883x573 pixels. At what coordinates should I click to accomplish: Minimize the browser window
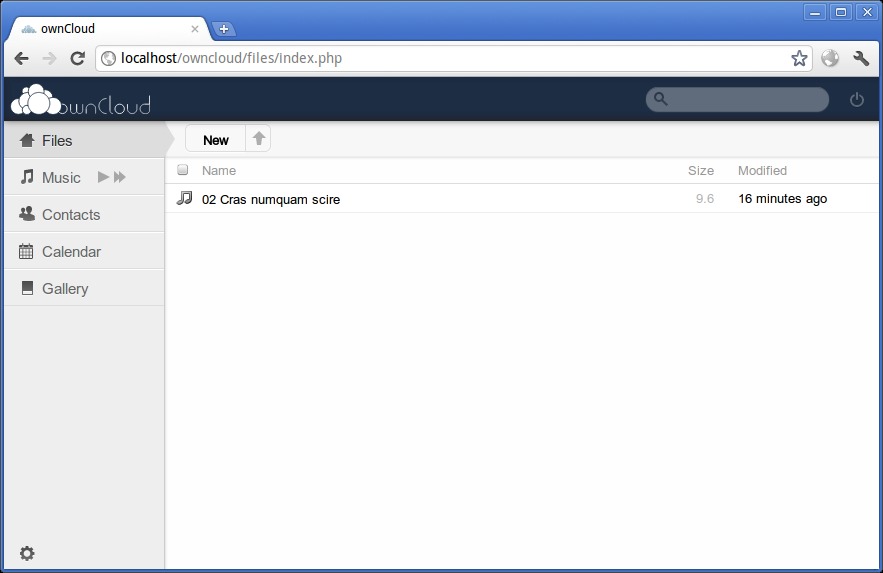[x=814, y=12]
